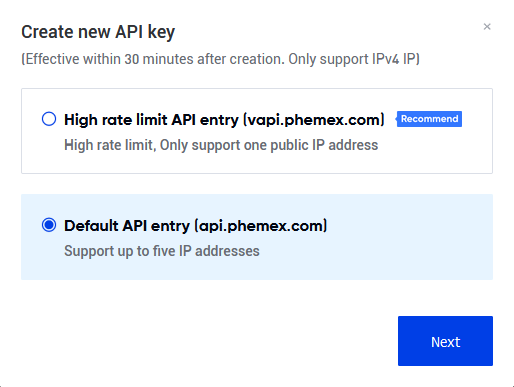514x387 pixels.
Task: Select the High rate limit API entry radio button
Action: point(49,119)
